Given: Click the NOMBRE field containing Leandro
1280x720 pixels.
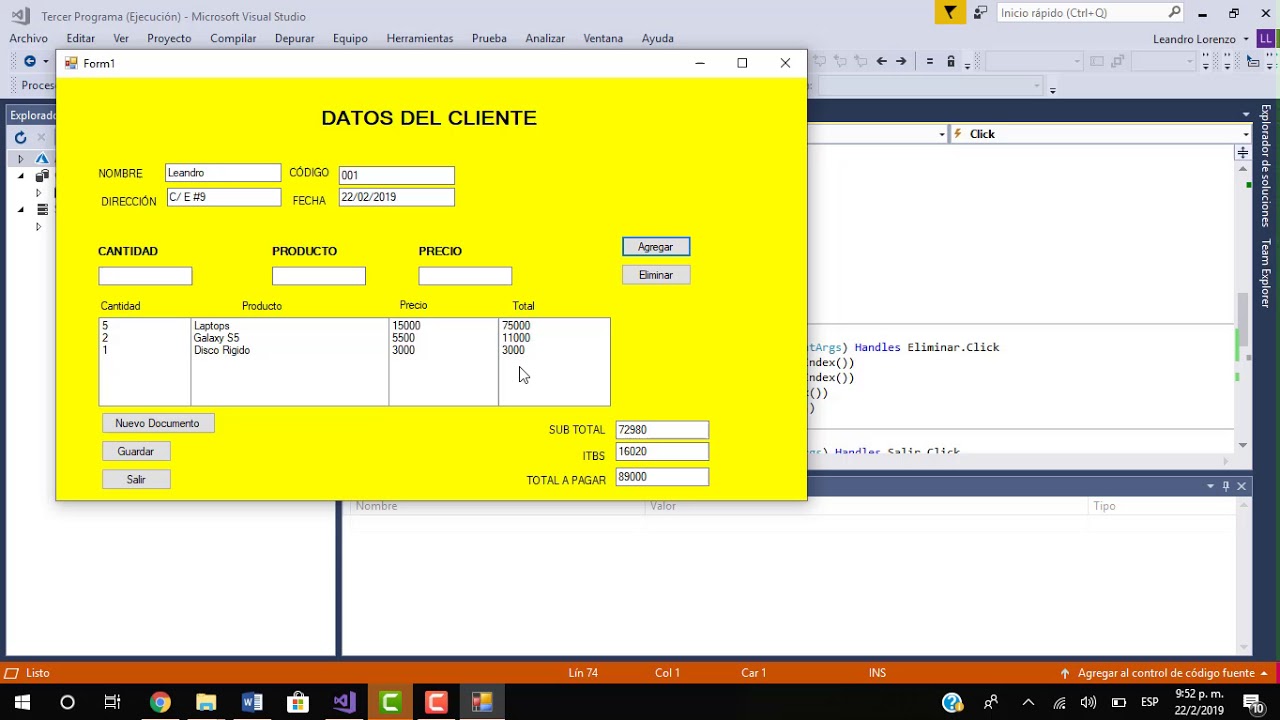Looking at the screenshot, I should coord(223,173).
